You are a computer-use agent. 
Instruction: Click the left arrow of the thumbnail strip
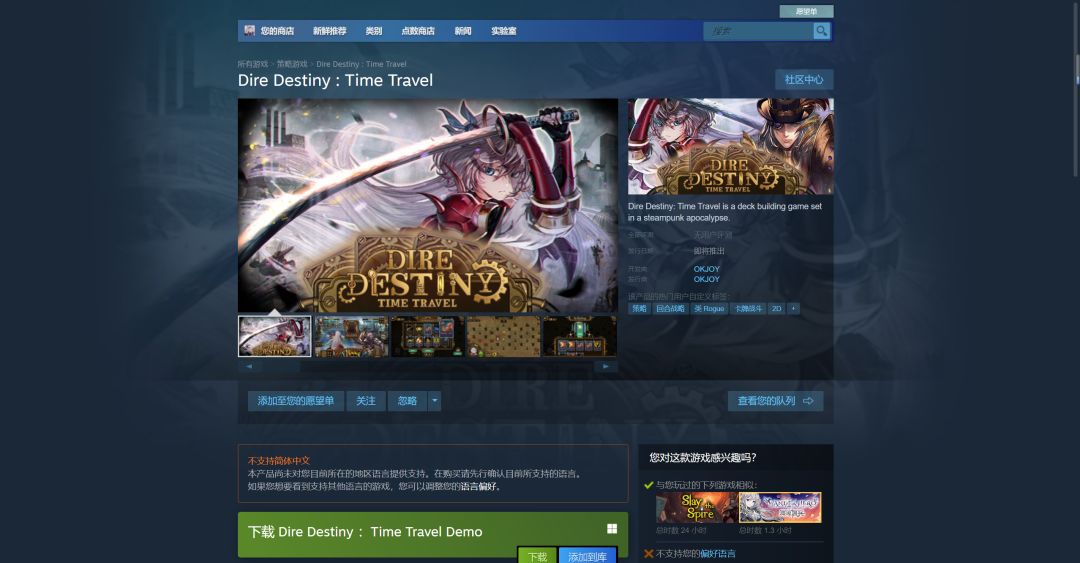click(249, 367)
